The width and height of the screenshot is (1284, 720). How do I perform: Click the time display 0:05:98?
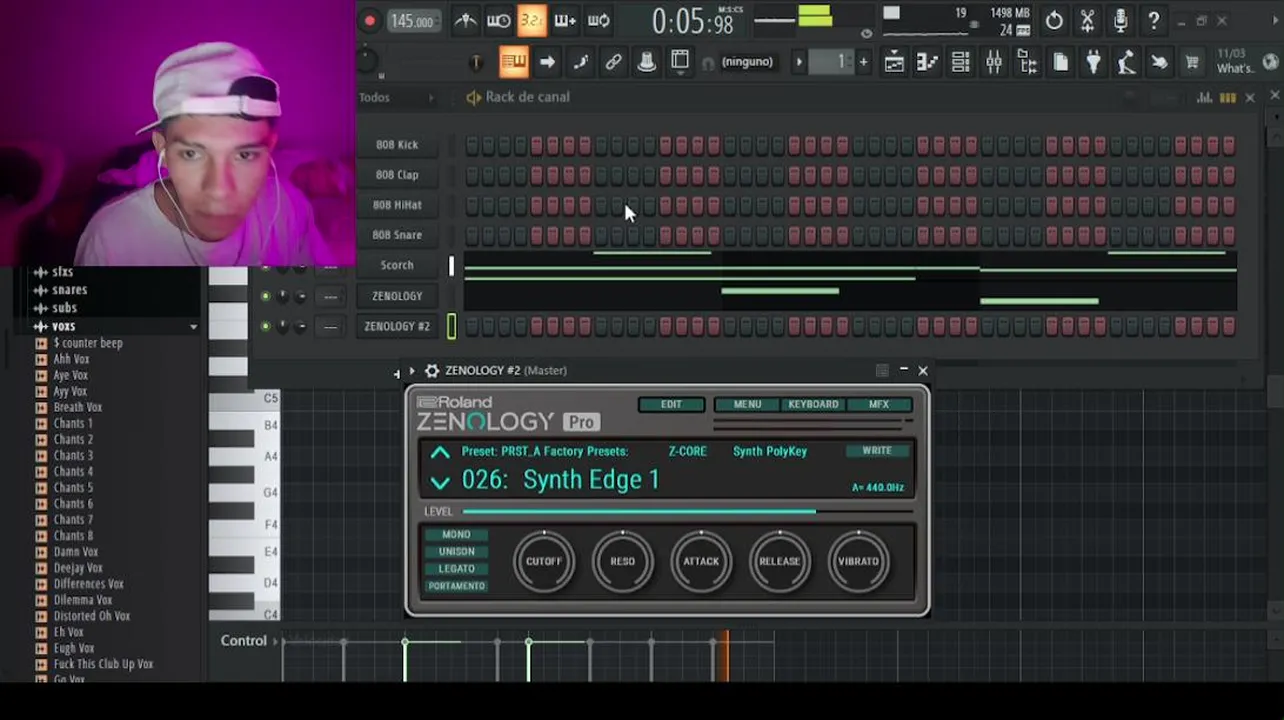coord(692,22)
